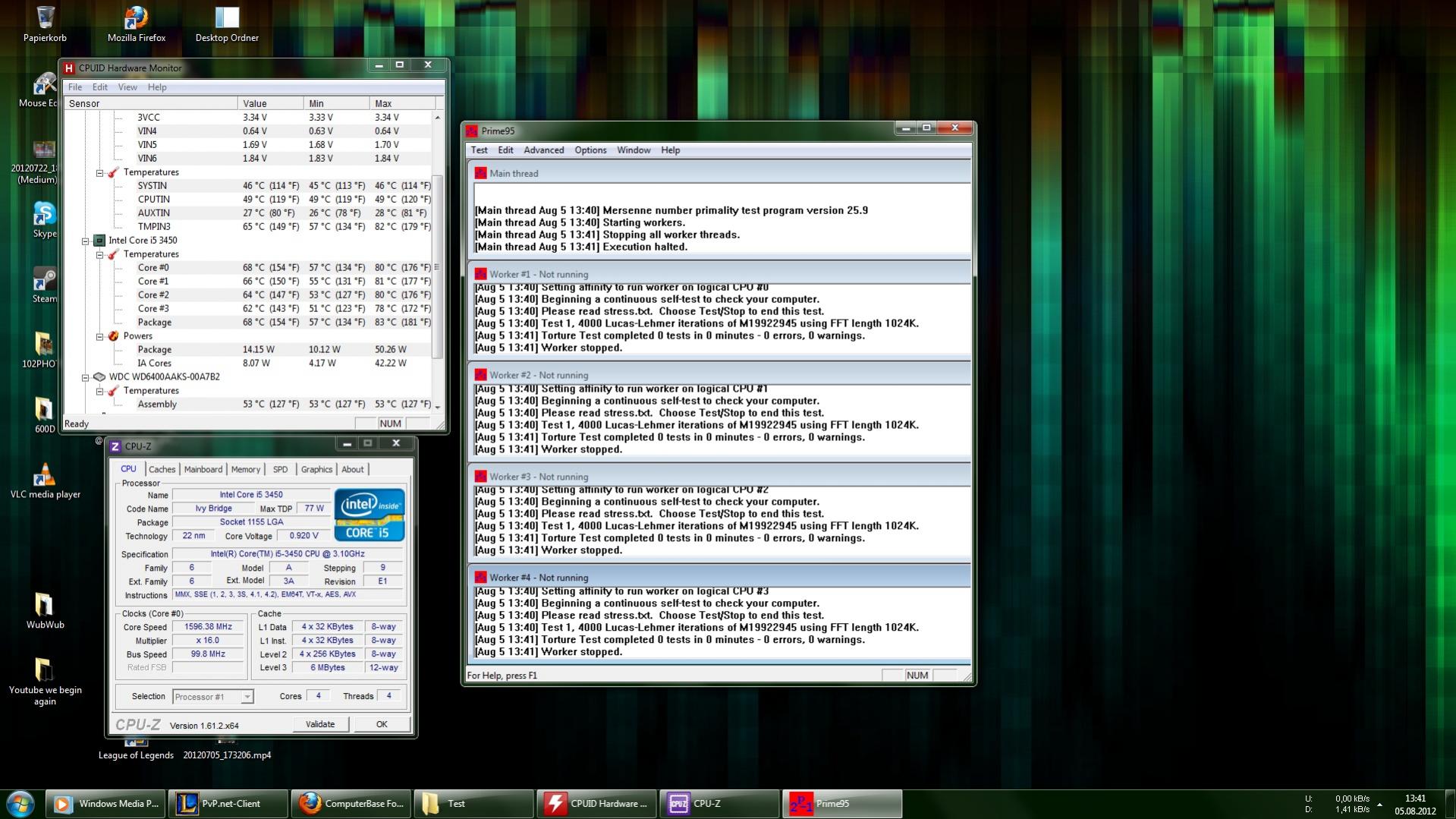The width and height of the screenshot is (1456, 819).
Task: Click the Windows Start orb
Action: click(20, 804)
